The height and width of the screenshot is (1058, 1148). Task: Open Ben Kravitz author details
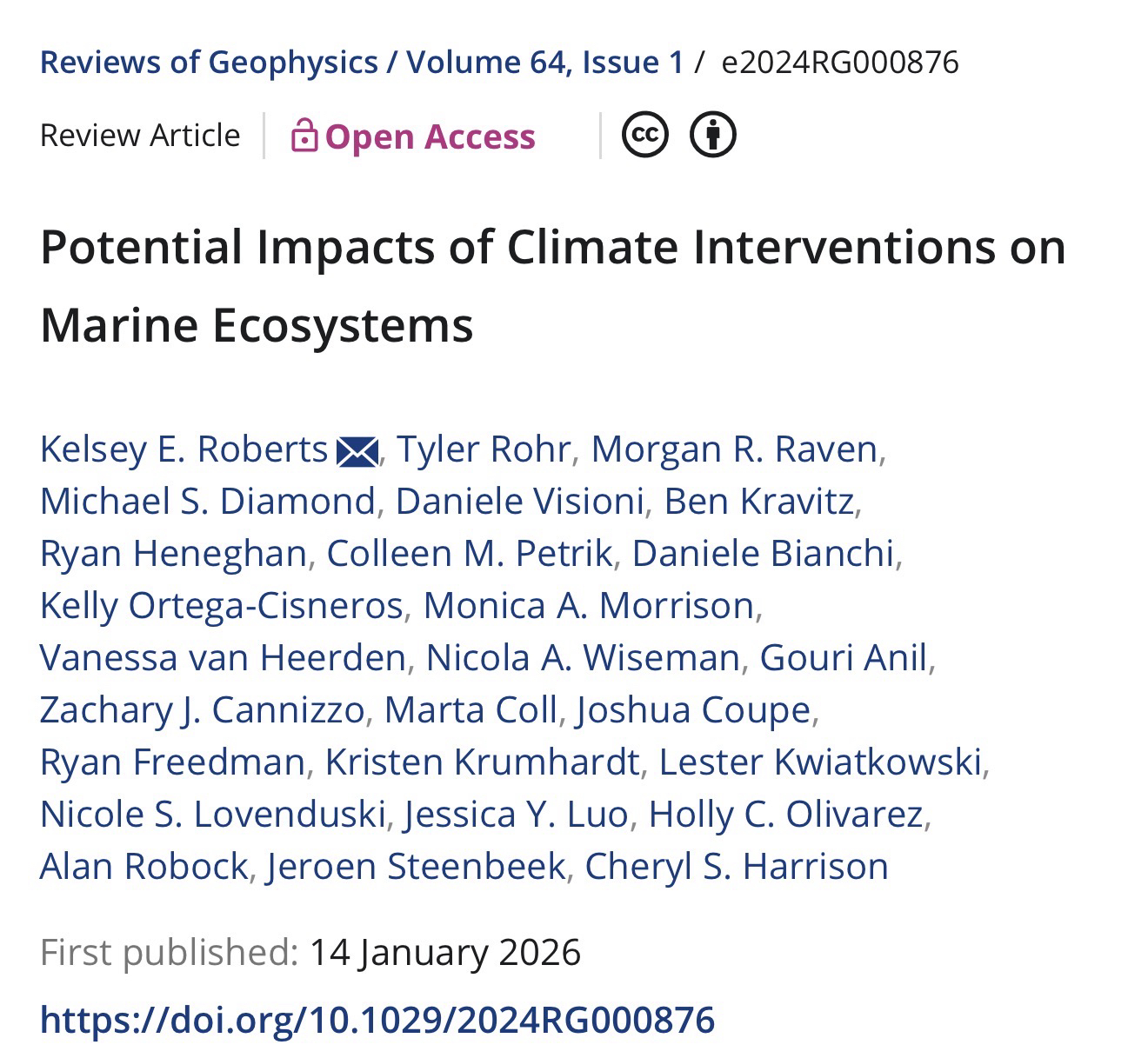758,502
